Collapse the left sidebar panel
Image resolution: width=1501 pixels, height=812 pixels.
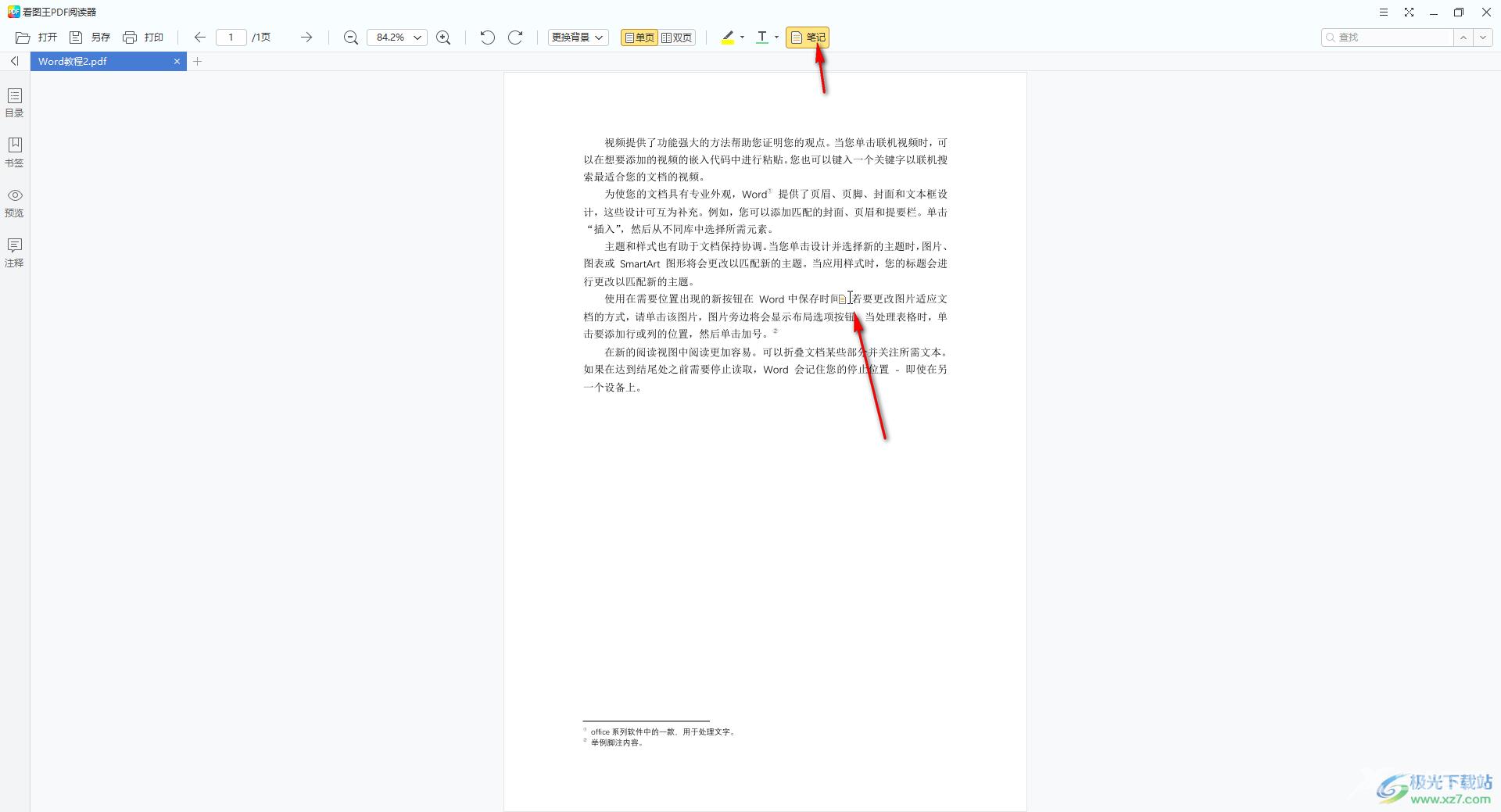pos(14,61)
